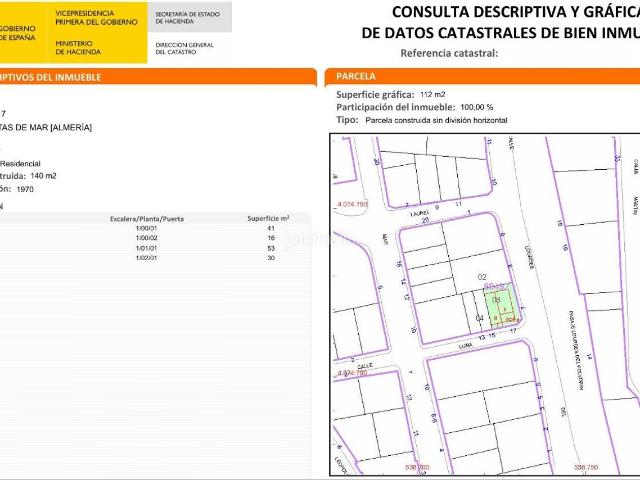
Task: Click the LUNA street label on the map
Action: [465, 341]
